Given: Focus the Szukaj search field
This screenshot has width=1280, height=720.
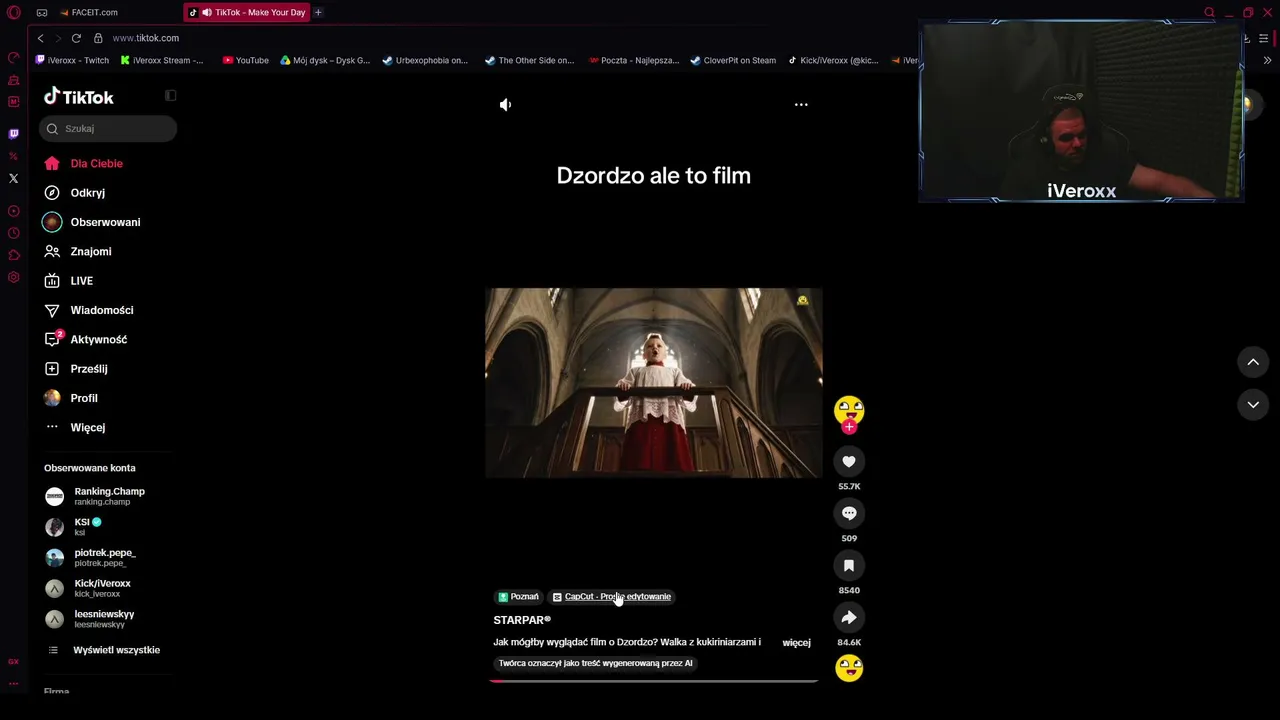Looking at the screenshot, I should (x=108, y=128).
